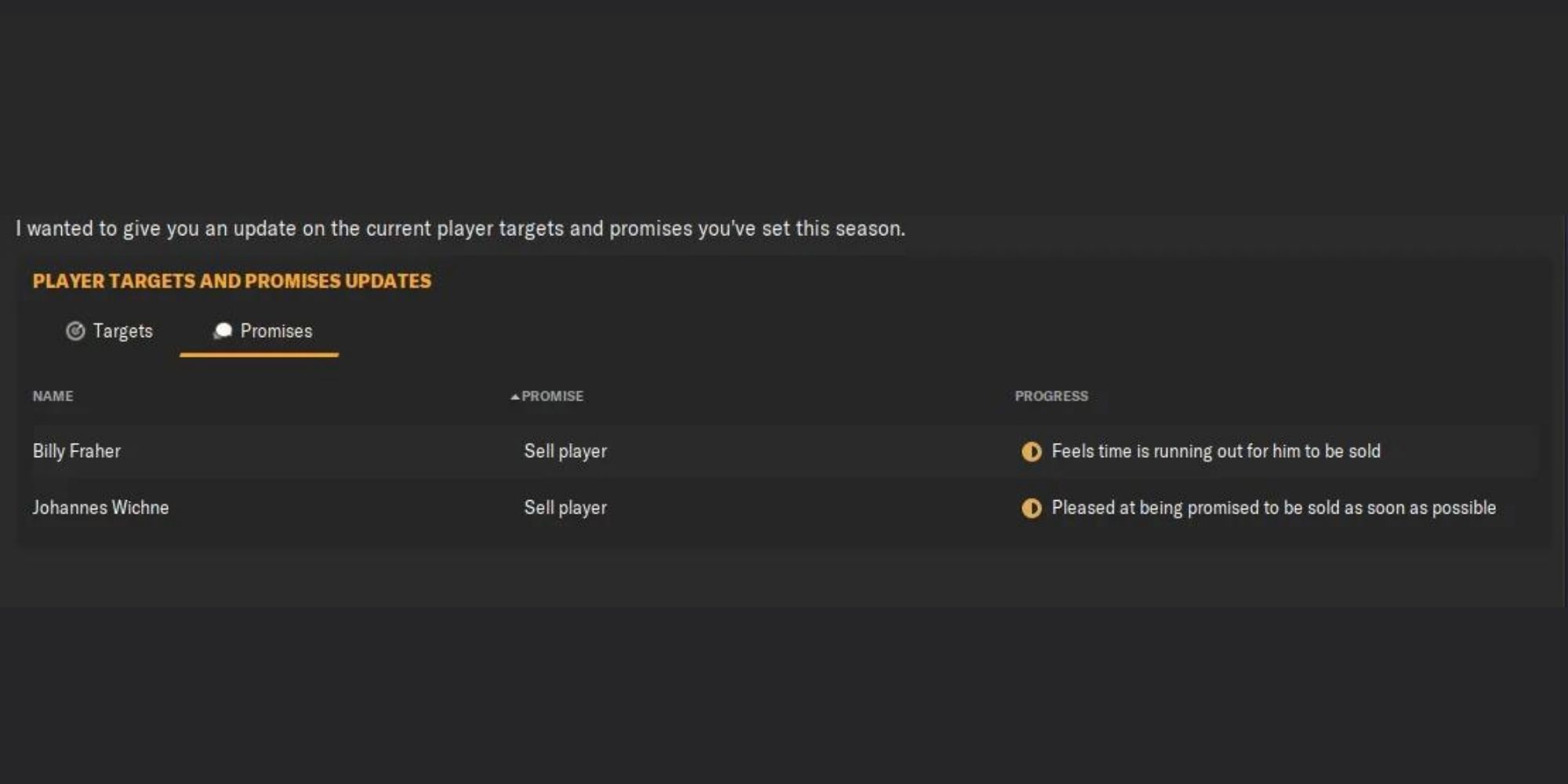Select the Sell player promise for Johannes Wichne

[x=565, y=508]
